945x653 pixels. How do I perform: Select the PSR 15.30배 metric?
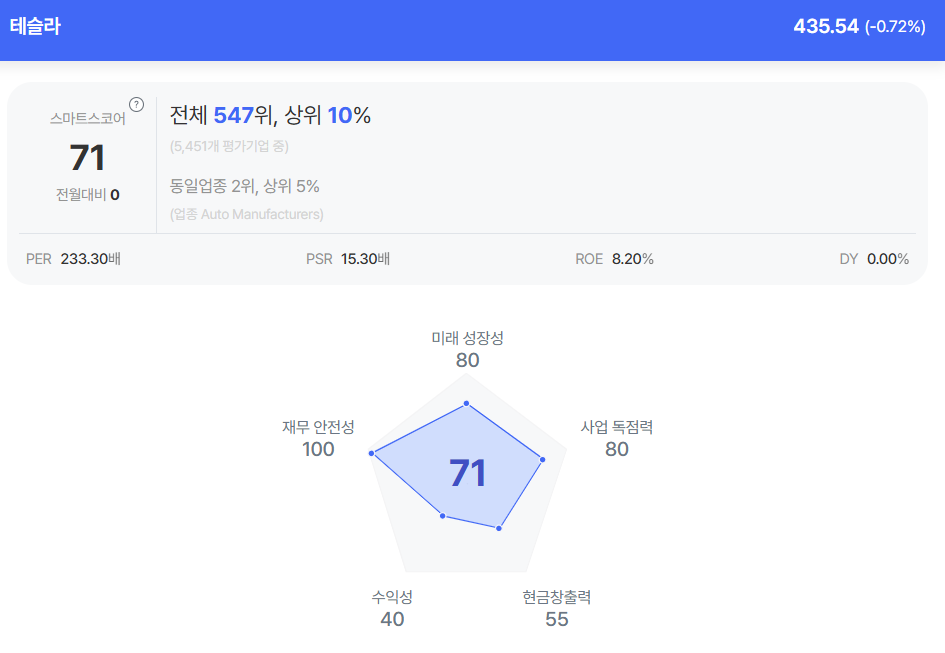[347, 259]
